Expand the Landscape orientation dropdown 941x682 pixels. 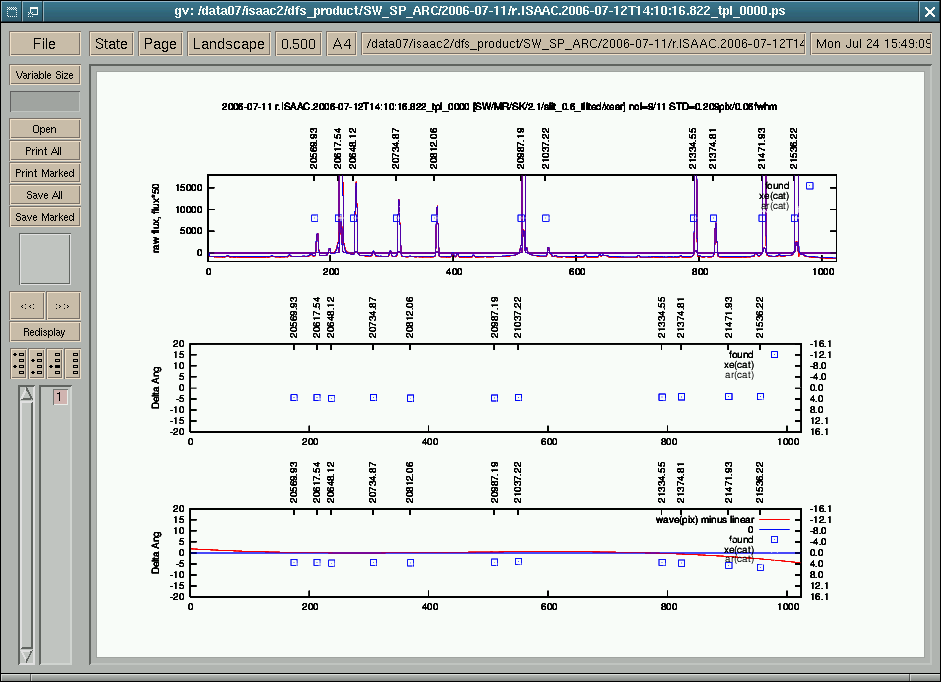coord(229,44)
